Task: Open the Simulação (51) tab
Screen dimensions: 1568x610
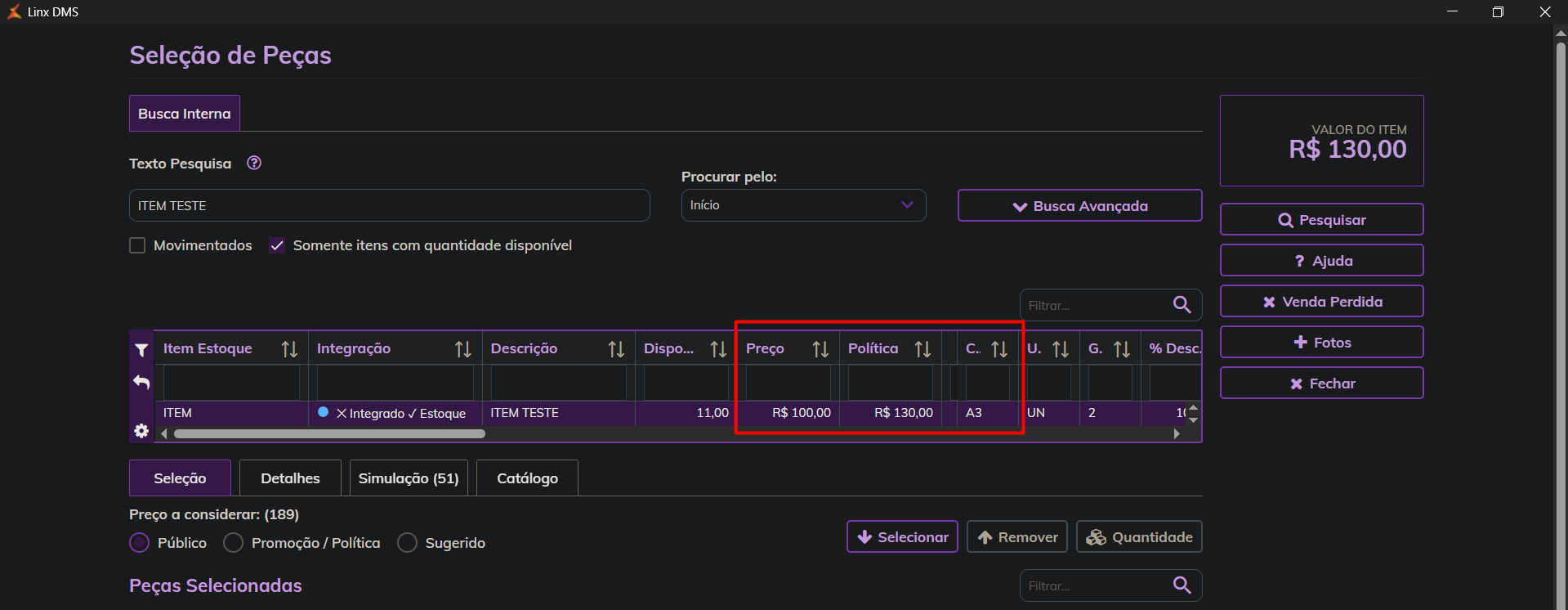Action: point(409,478)
